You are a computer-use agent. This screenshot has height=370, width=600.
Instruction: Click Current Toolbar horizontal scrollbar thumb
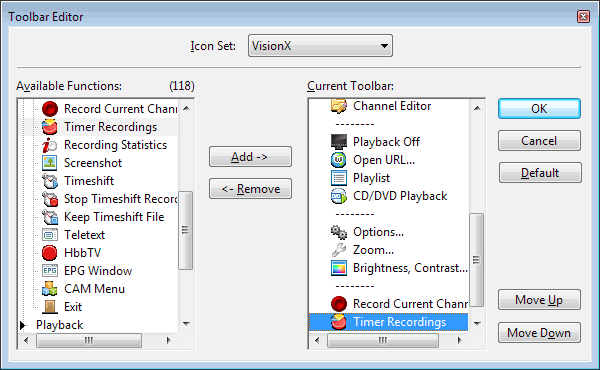click(383, 340)
